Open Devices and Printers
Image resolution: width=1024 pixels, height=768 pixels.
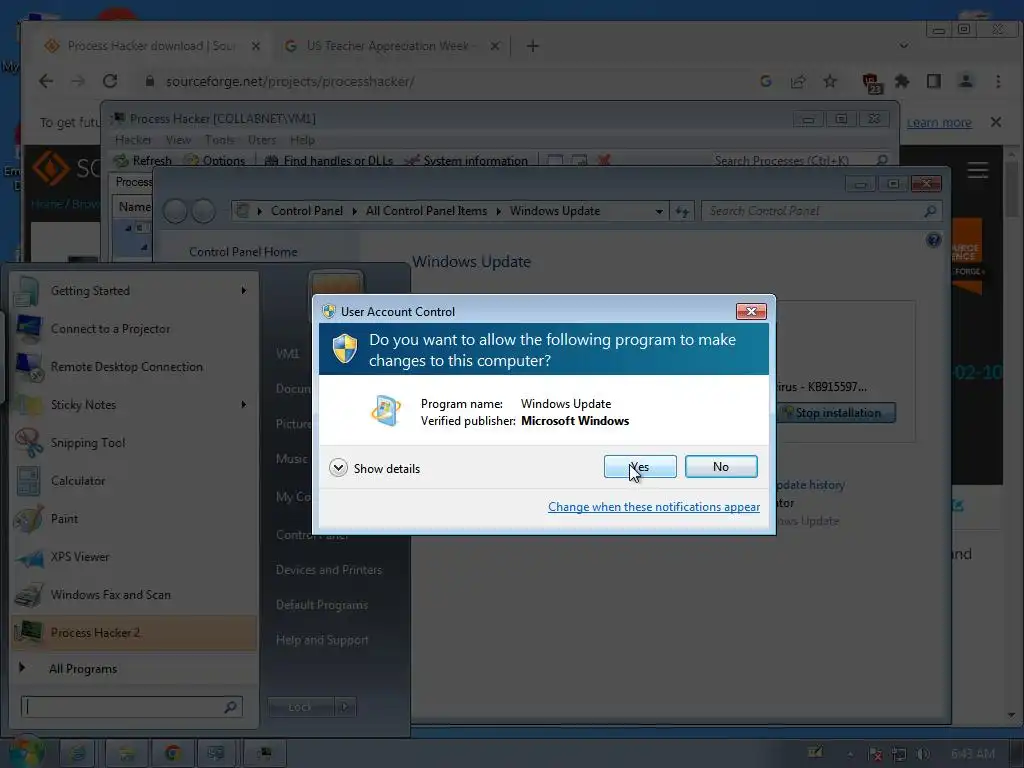[x=328, y=570]
